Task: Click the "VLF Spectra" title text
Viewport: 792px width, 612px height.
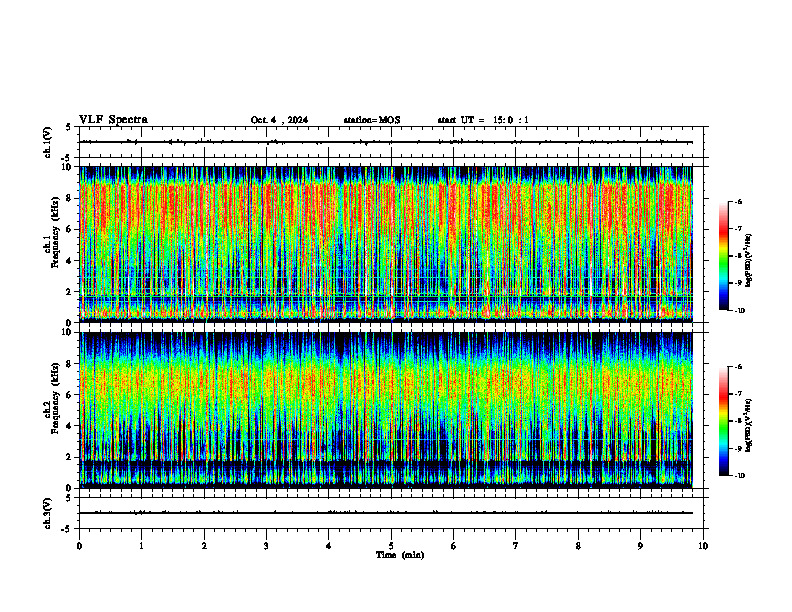Action: point(113,120)
